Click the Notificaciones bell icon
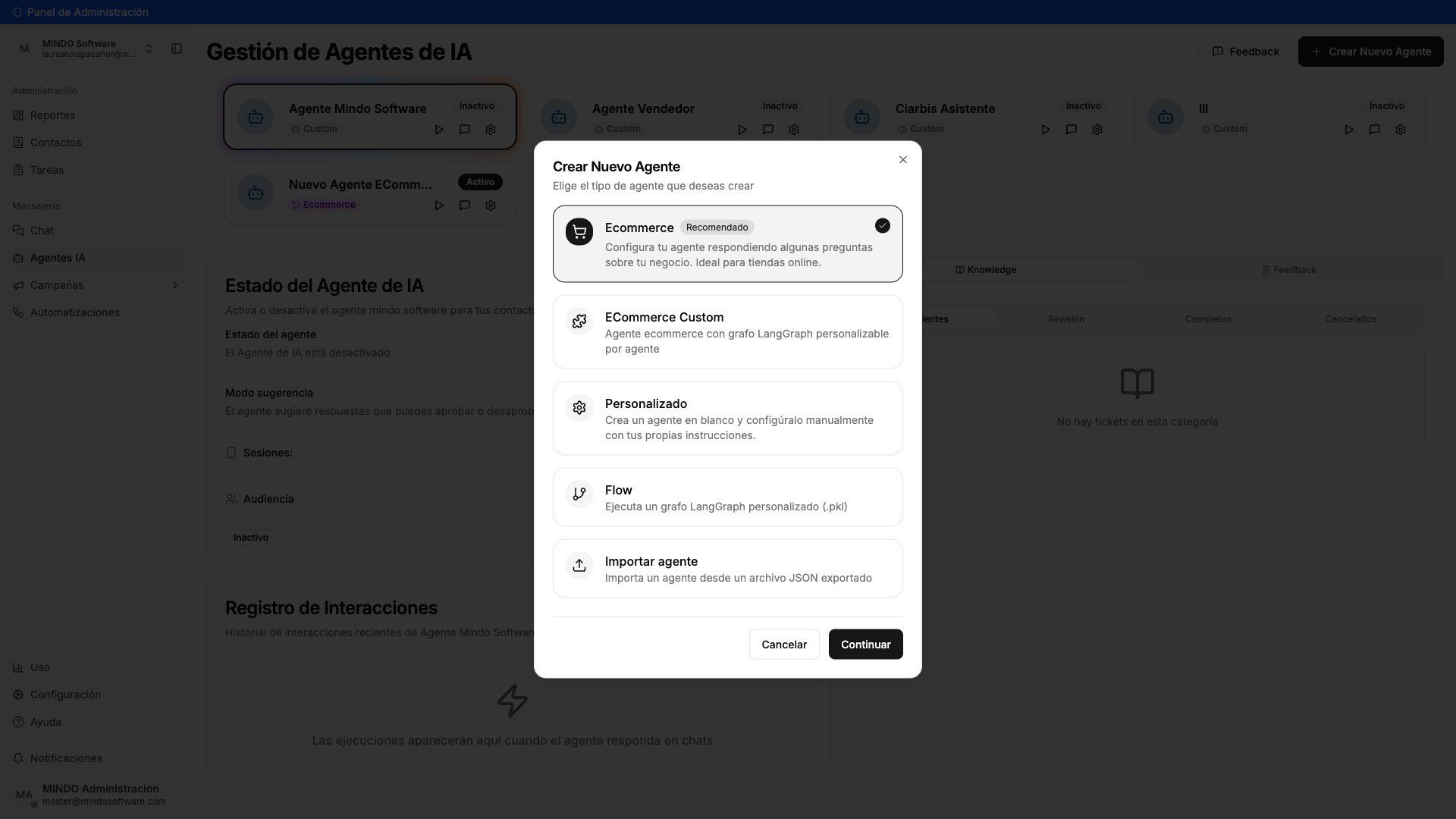Image resolution: width=1456 pixels, height=819 pixels. click(x=18, y=758)
